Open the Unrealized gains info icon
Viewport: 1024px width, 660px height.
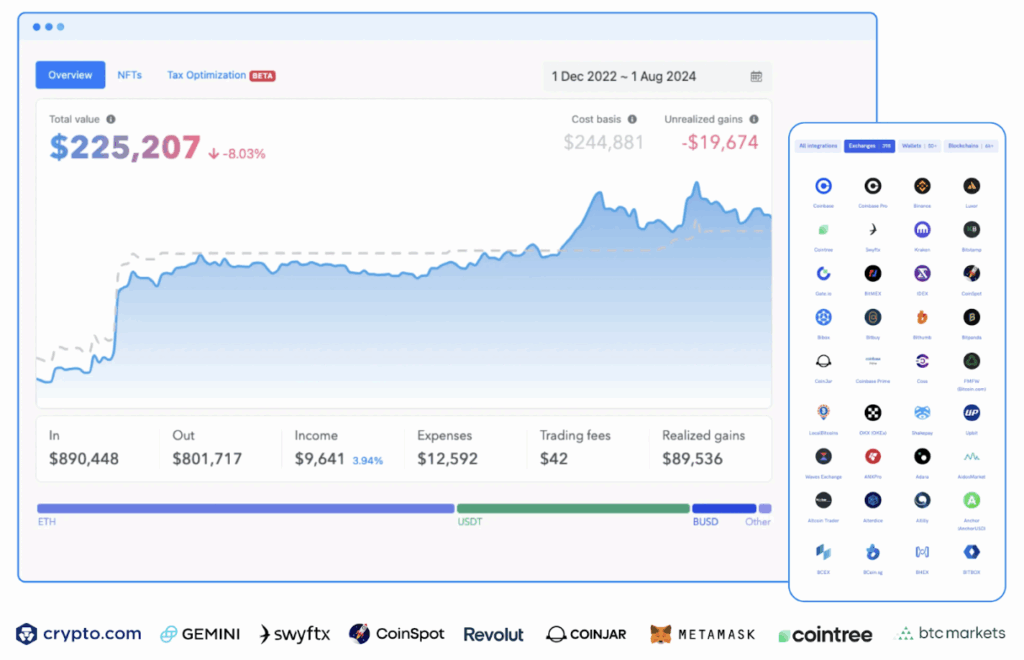(754, 119)
